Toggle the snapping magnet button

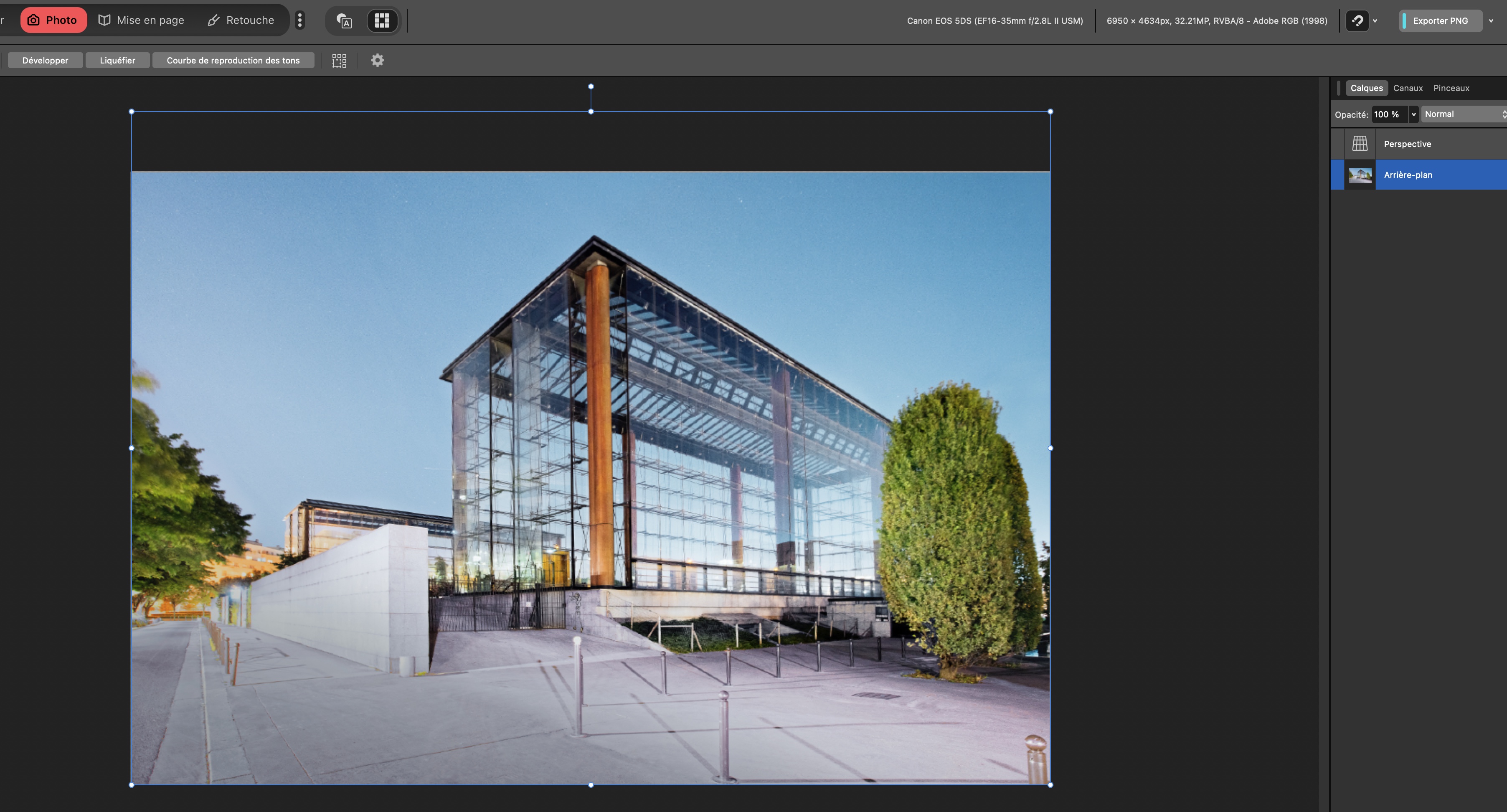(1357, 21)
